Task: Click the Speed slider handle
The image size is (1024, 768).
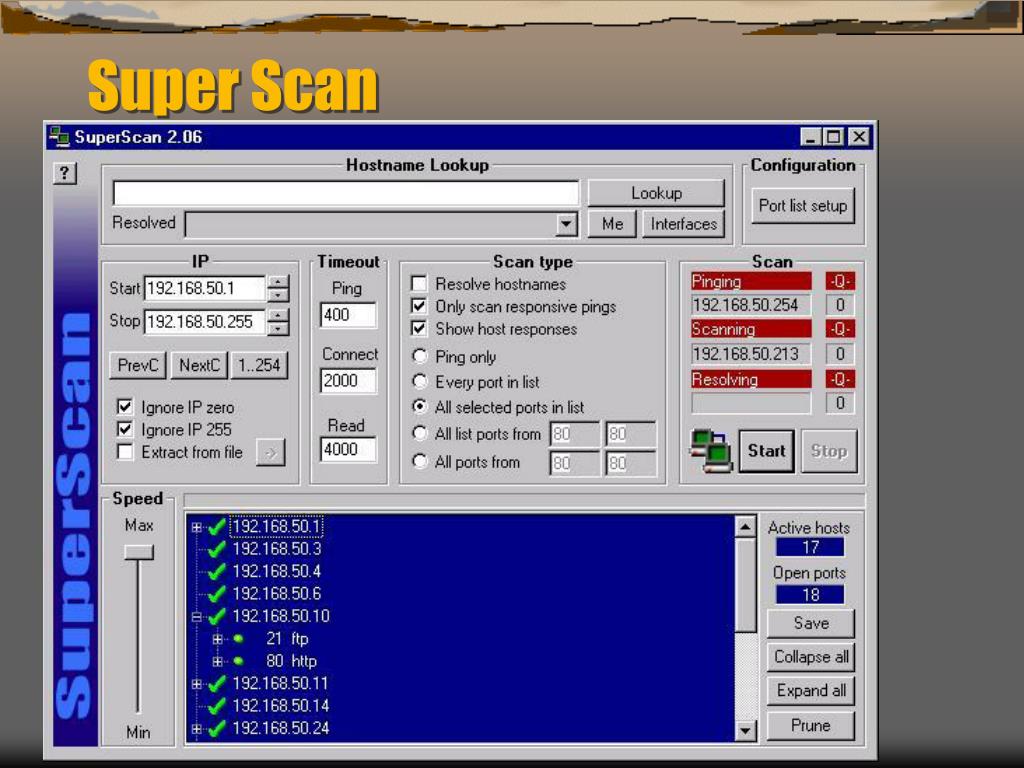Action: (139, 552)
